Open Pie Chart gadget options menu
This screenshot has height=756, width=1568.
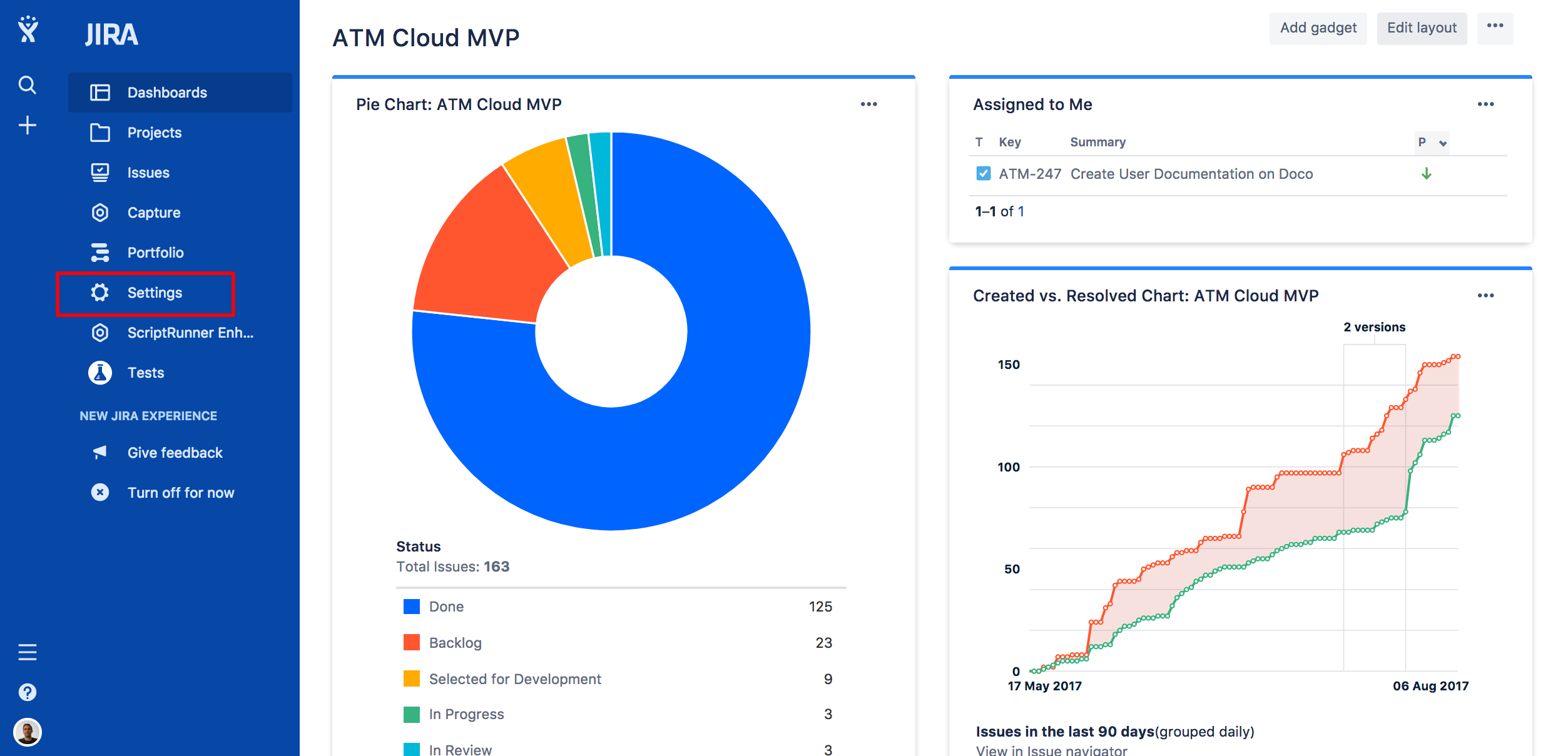pyautogui.click(x=869, y=104)
